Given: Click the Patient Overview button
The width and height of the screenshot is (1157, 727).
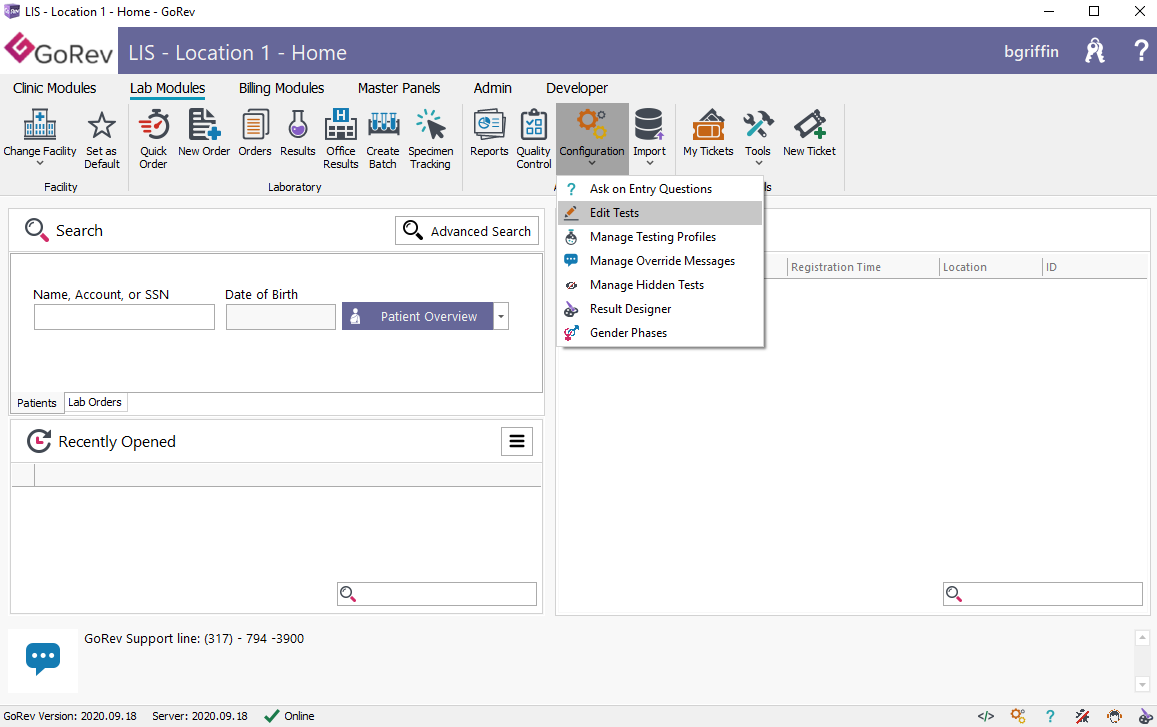Looking at the screenshot, I should point(418,317).
